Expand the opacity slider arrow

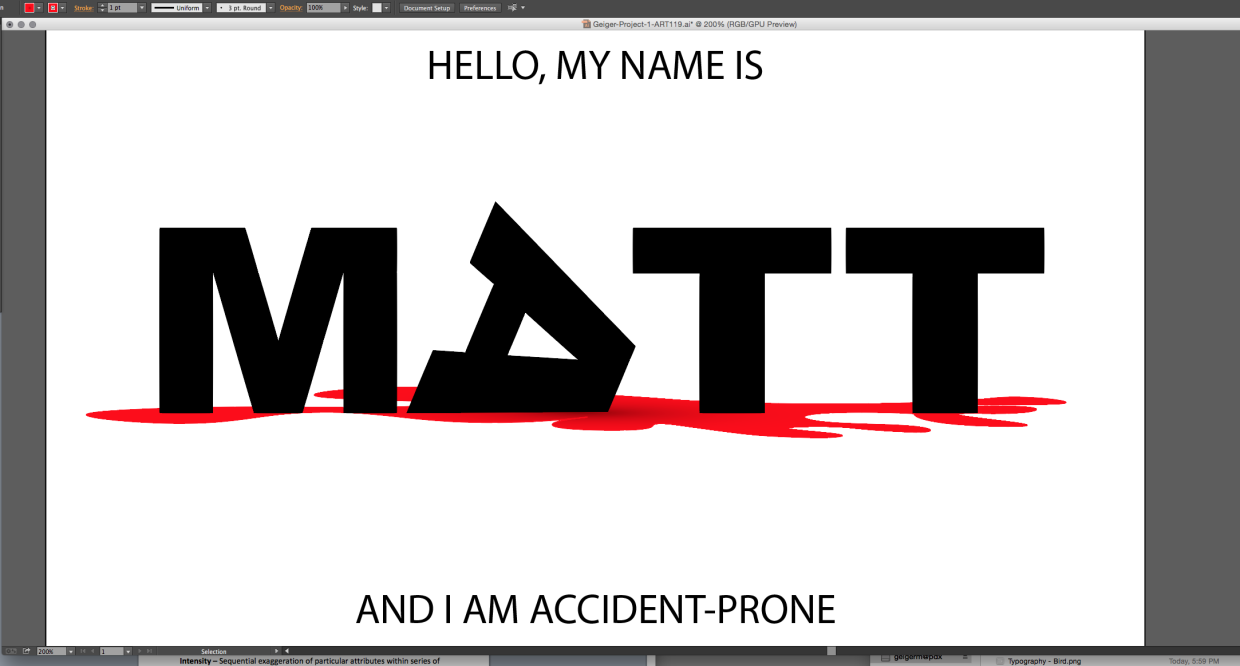pos(345,8)
